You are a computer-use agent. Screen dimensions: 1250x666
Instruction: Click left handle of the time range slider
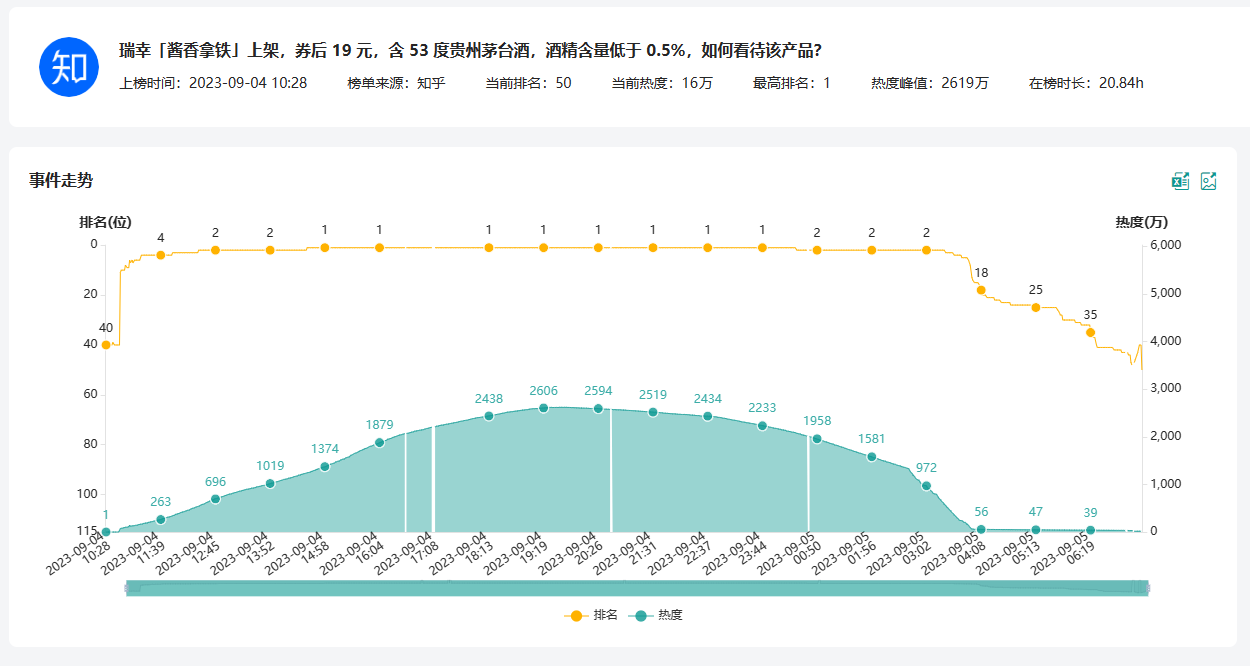[126, 588]
